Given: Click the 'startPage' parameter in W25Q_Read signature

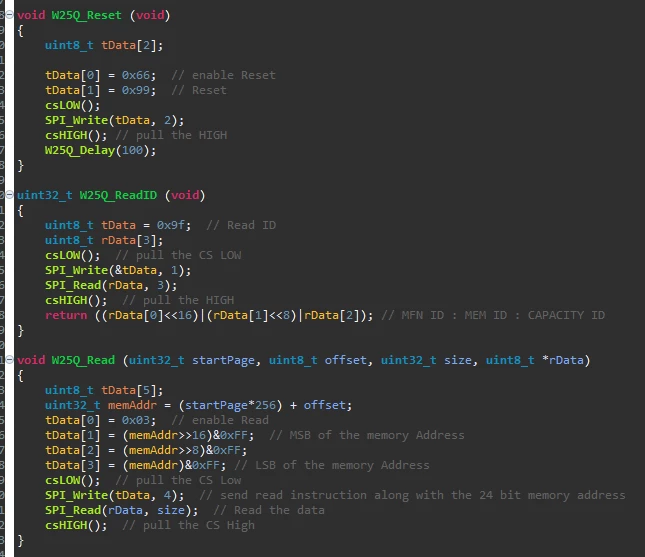Looking at the screenshot, I should pyautogui.click(x=223, y=360).
